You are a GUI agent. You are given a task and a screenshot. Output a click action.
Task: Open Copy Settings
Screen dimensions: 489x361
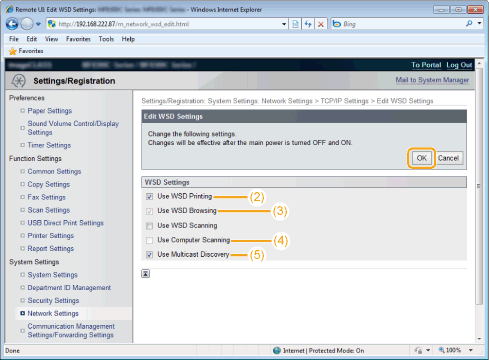(49, 184)
